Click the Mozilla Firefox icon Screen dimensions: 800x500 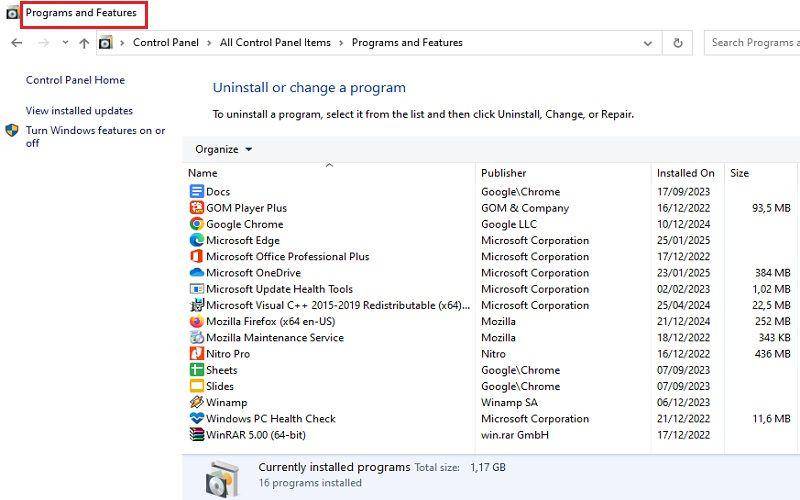coord(196,321)
